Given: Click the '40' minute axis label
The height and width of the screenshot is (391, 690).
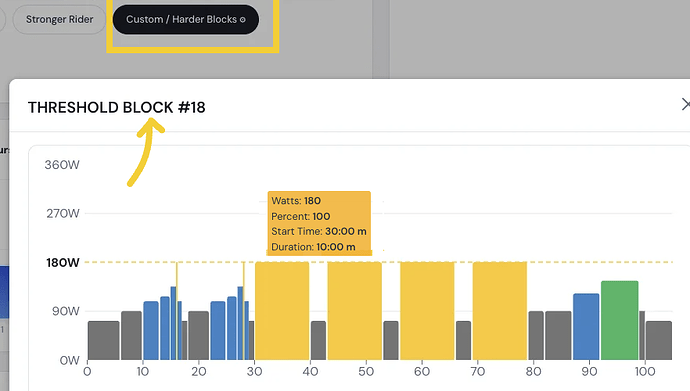Looking at the screenshot, I should click(x=310, y=372).
